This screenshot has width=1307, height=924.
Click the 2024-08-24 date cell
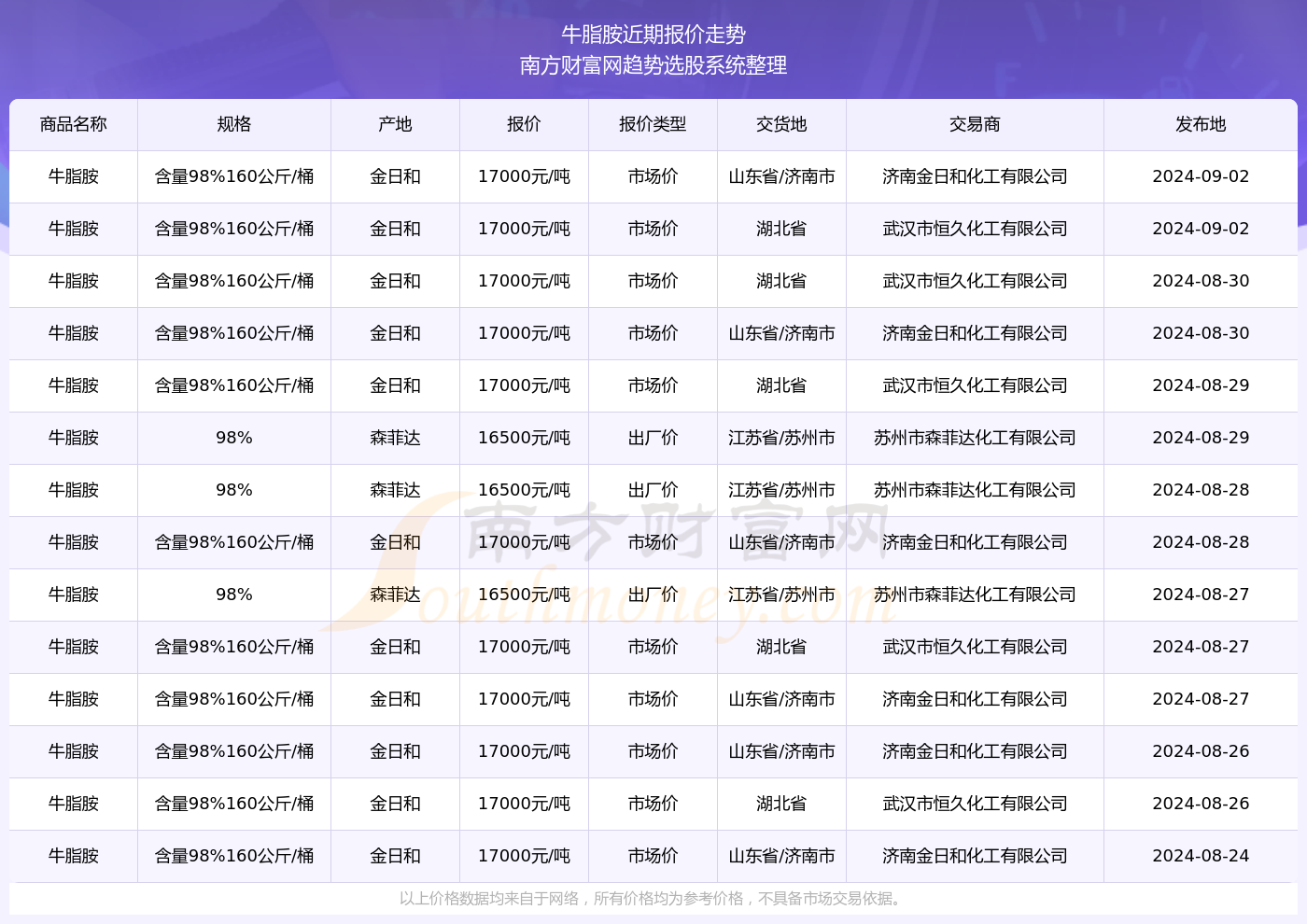tap(1202, 856)
